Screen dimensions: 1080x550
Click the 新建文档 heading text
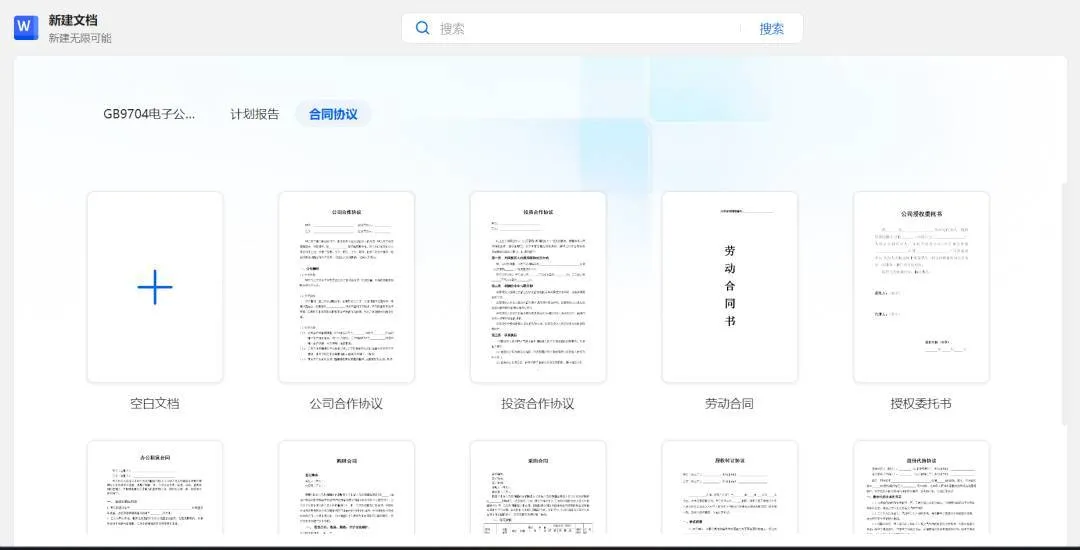pyautogui.click(x=73, y=21)
